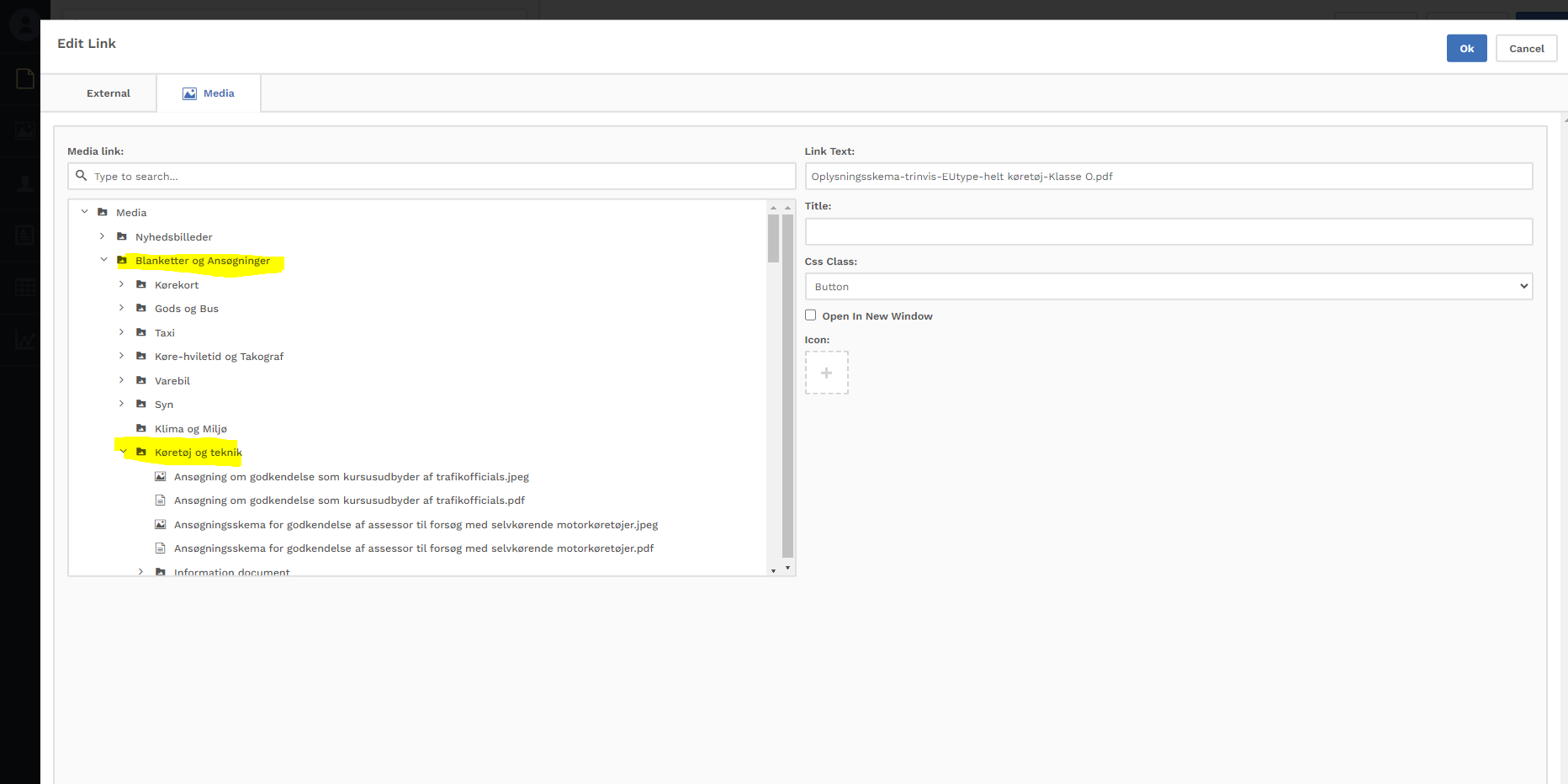The image size is (1568, 784).
Task: Collapse the Køretøj og teknik folder
Action: 123,452
